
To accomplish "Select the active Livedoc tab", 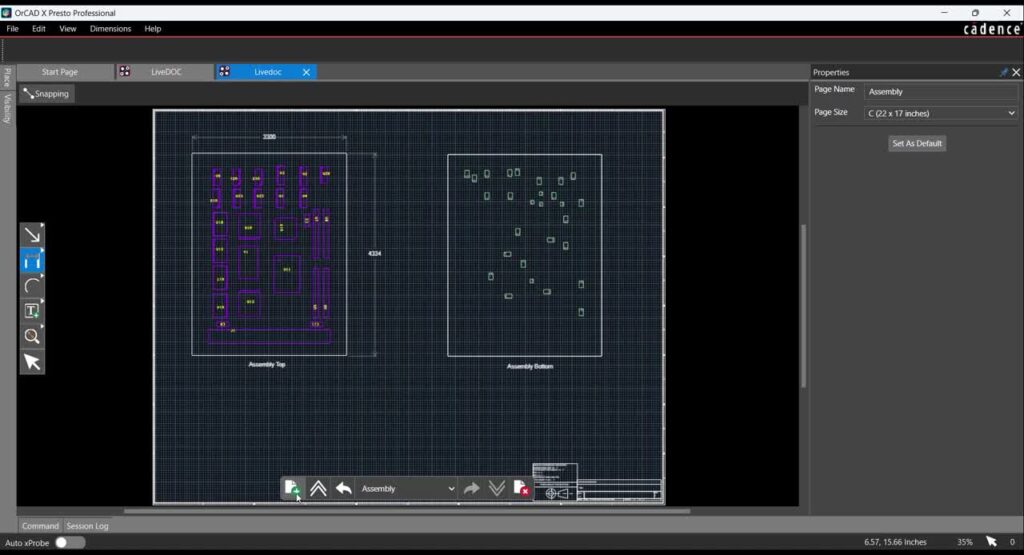I will click(x=266, y=72).
